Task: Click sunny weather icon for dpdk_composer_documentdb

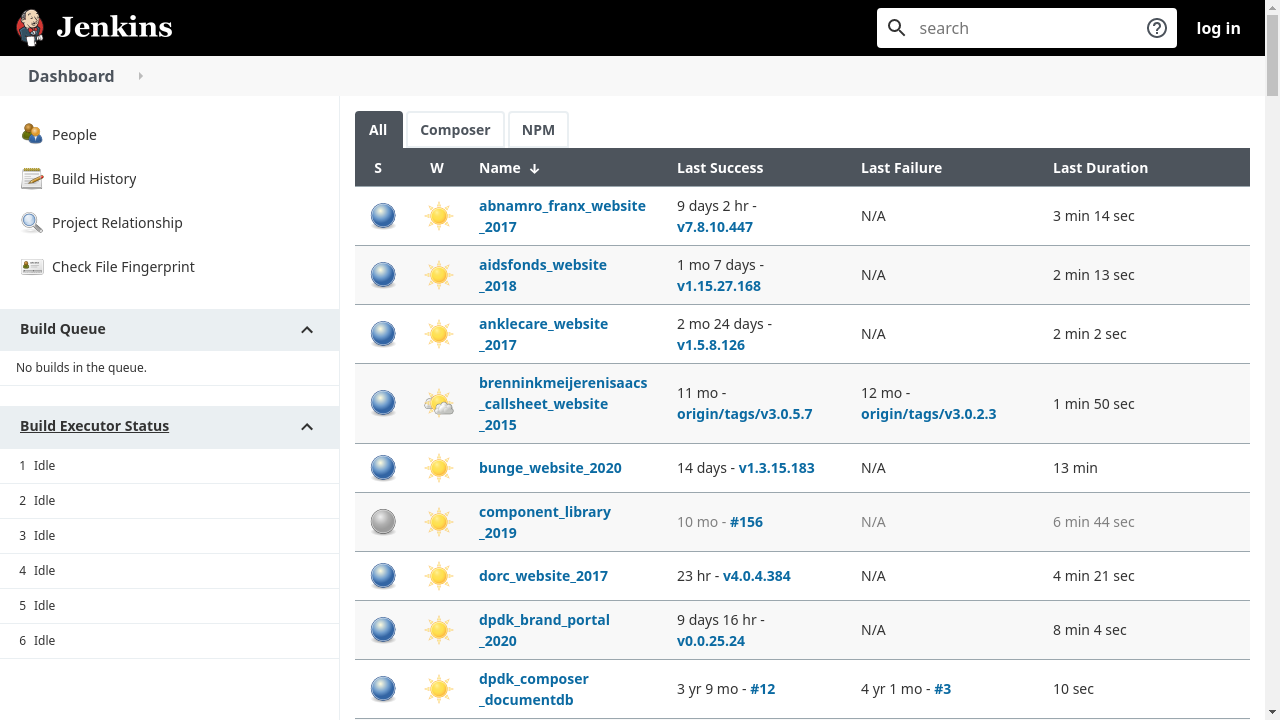Action: 438,689
